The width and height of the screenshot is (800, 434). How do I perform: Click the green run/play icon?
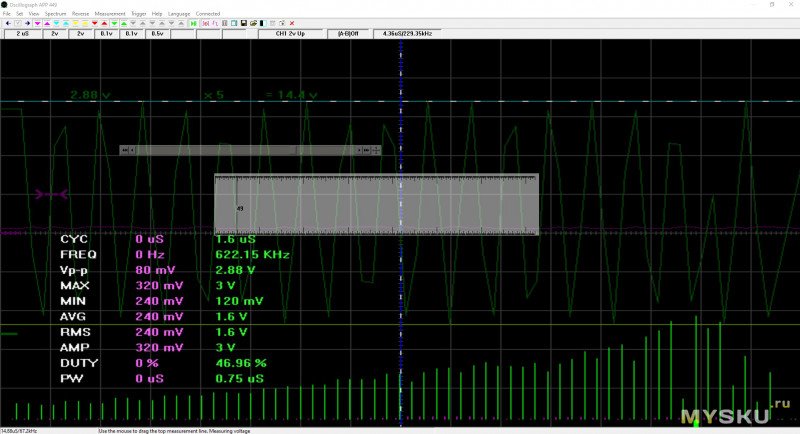[x=192, y=23]
